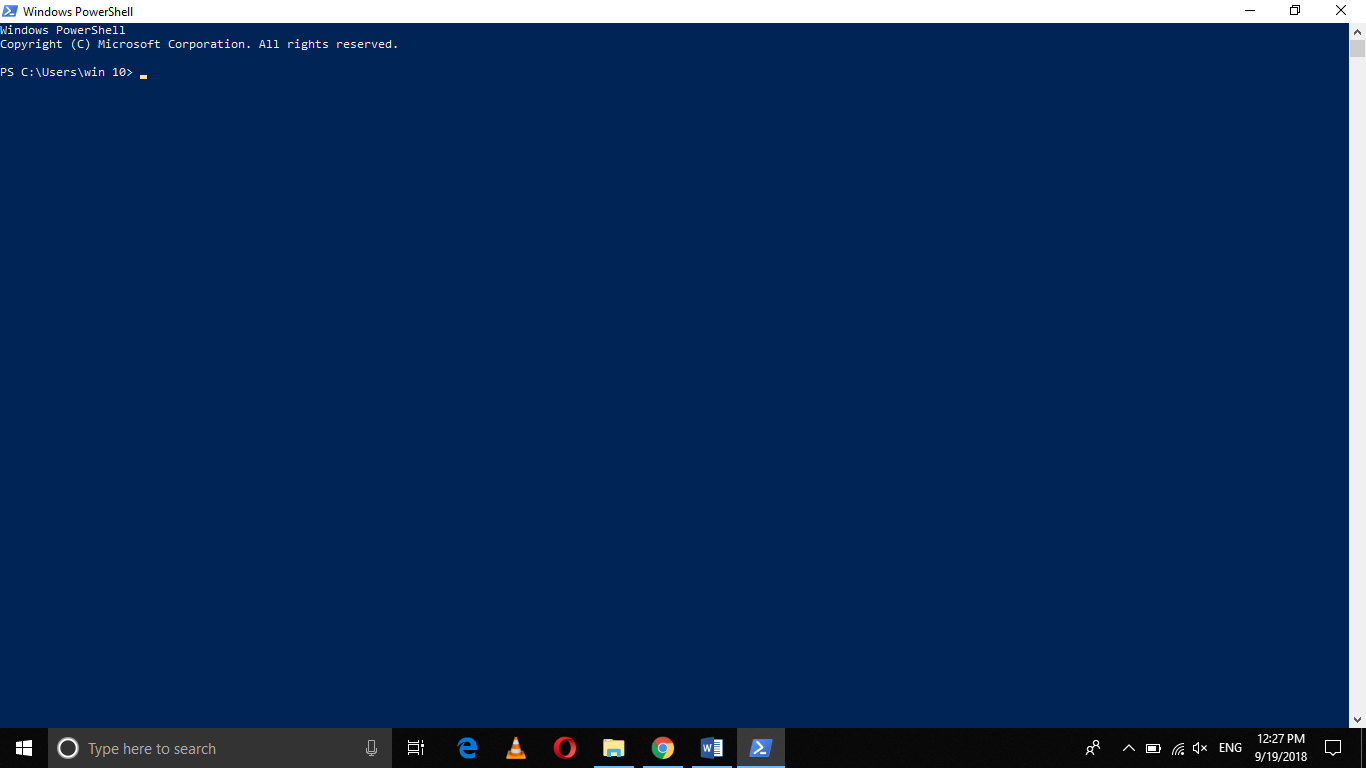The image size is (1366, 768).
Task: Open File Explorer from the taskbar
Action: coord(613,747)
